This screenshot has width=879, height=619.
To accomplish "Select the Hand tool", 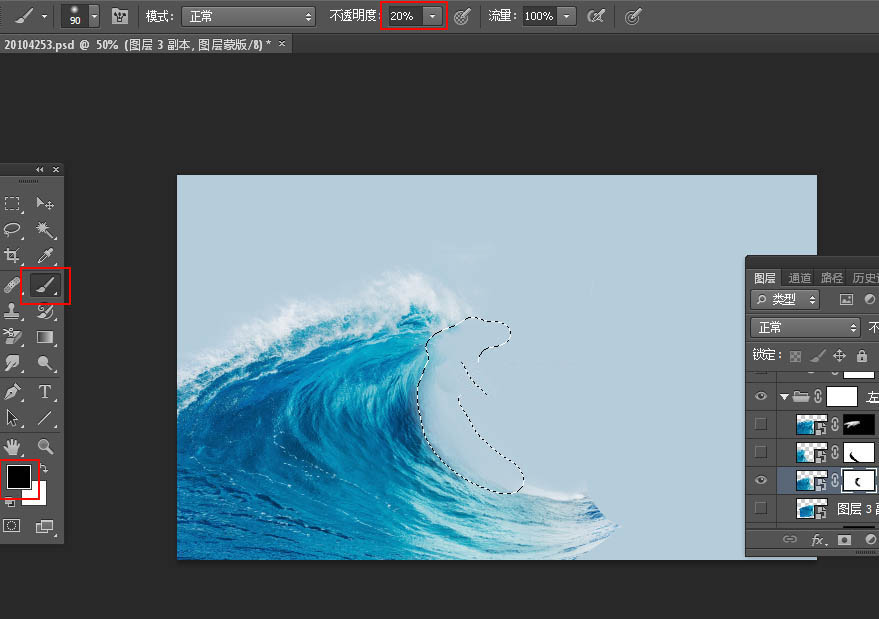I will pos(12,447).
